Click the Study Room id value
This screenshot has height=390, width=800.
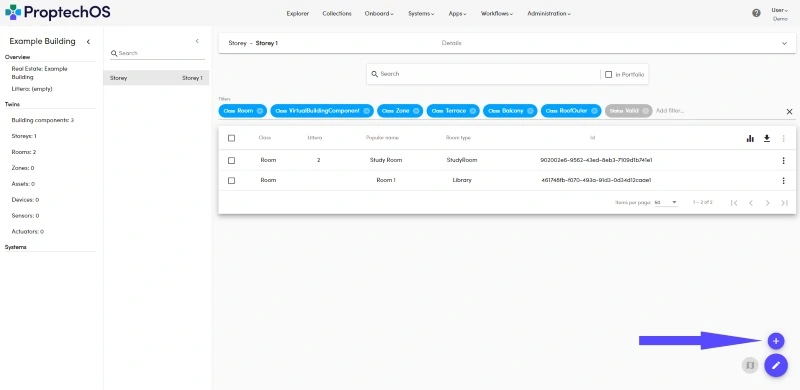click(596, 160)
